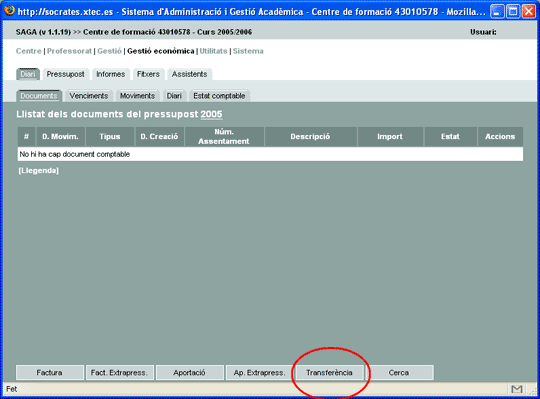Screen dimensions: 540x399
Task: Click 'No hi ha cap document comptable' row
Action: pyautogui.click(x=270, y=154)
